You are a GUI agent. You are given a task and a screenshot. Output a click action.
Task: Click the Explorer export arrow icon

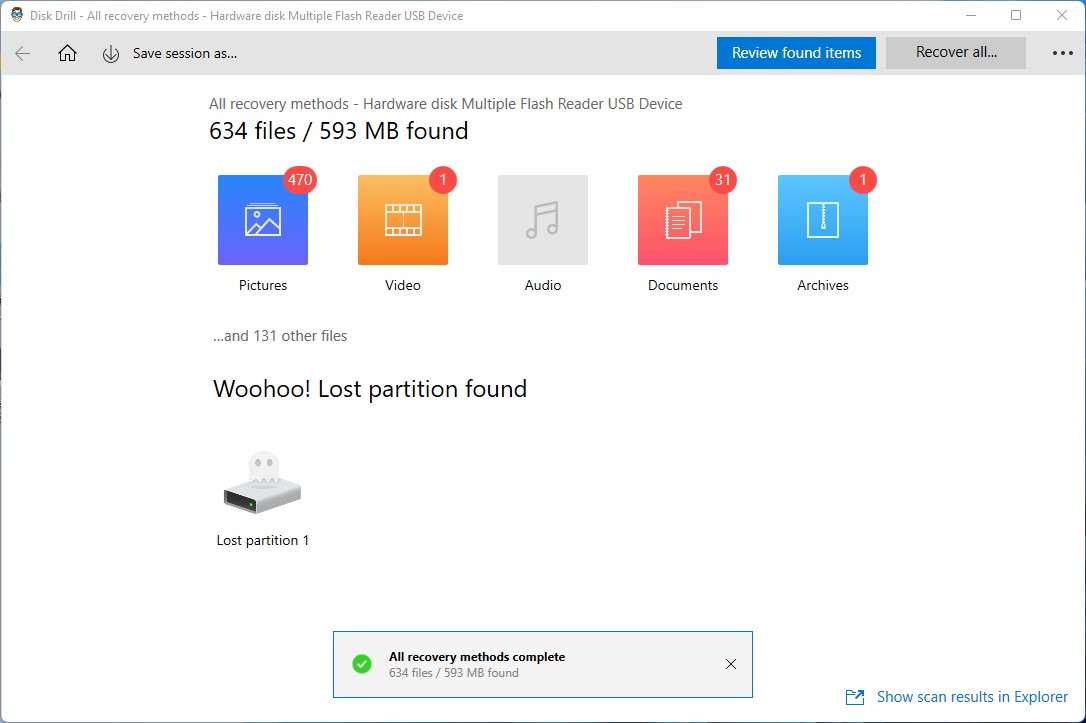(855, 697)
